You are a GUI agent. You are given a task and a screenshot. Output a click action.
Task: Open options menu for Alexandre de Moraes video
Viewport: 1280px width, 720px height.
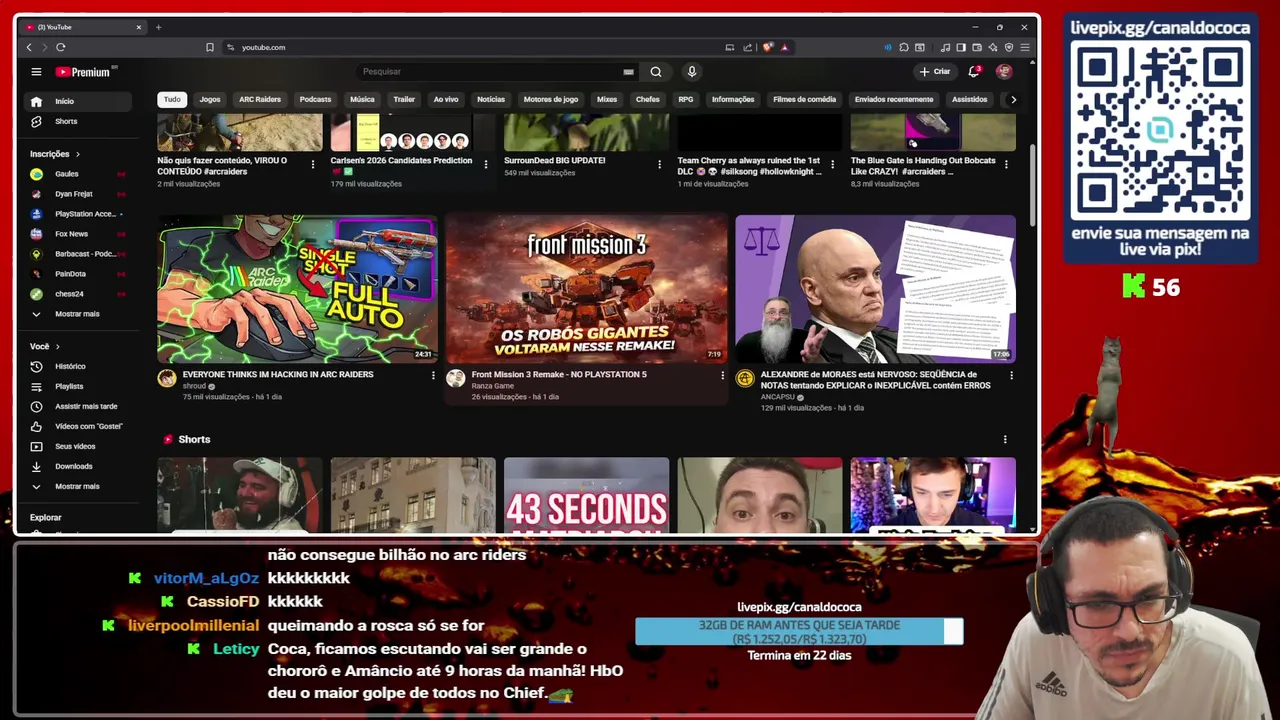tap(1011, 375)
